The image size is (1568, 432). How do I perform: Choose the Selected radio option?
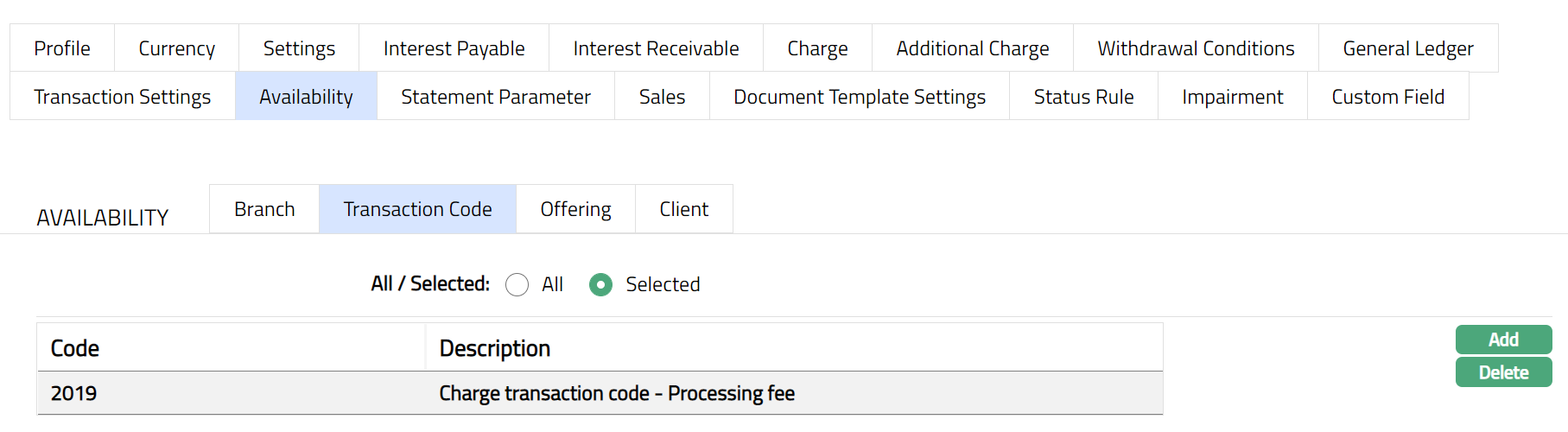pos(600,285)
